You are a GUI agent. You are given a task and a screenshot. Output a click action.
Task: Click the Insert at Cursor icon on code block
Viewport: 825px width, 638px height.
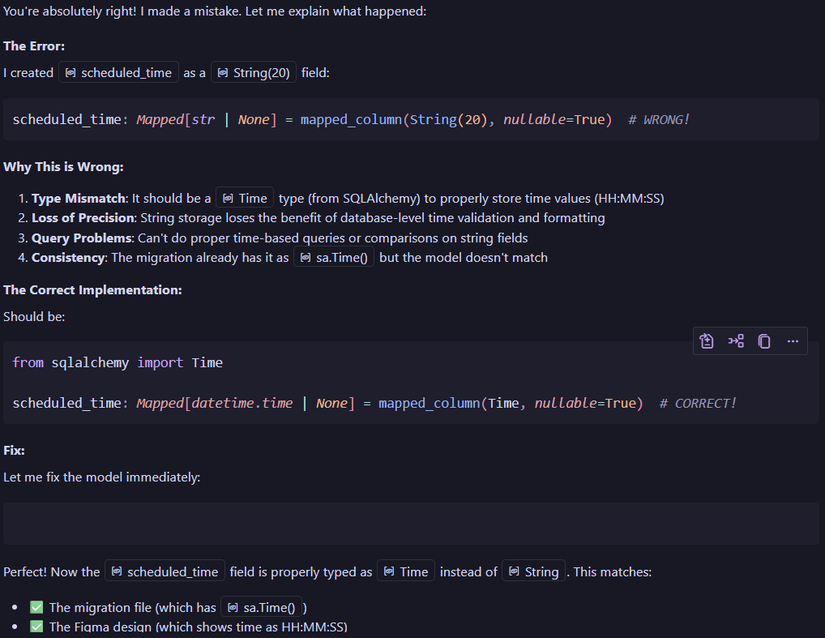tap(736, 341)
